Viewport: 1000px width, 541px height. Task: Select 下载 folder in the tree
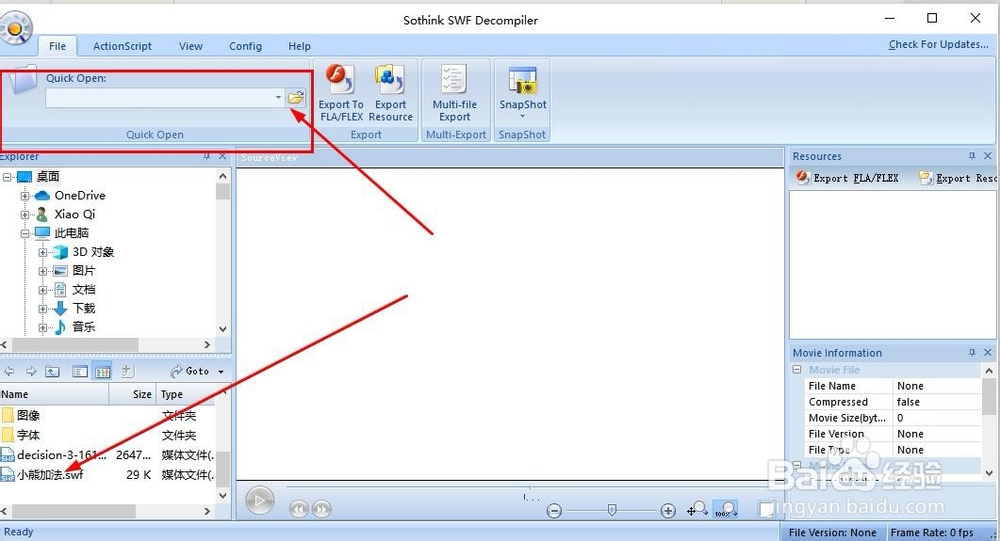tap(84, 308)
